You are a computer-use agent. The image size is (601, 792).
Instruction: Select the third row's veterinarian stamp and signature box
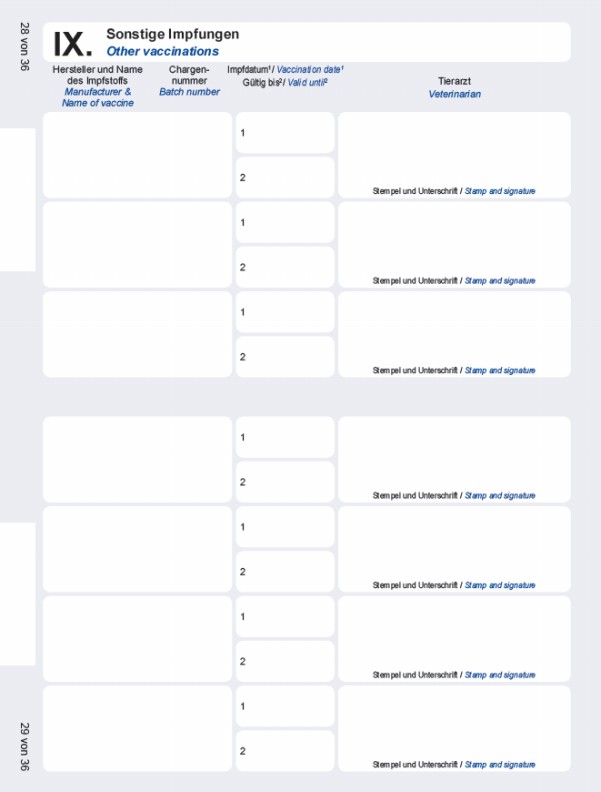[x=454, y=330]
